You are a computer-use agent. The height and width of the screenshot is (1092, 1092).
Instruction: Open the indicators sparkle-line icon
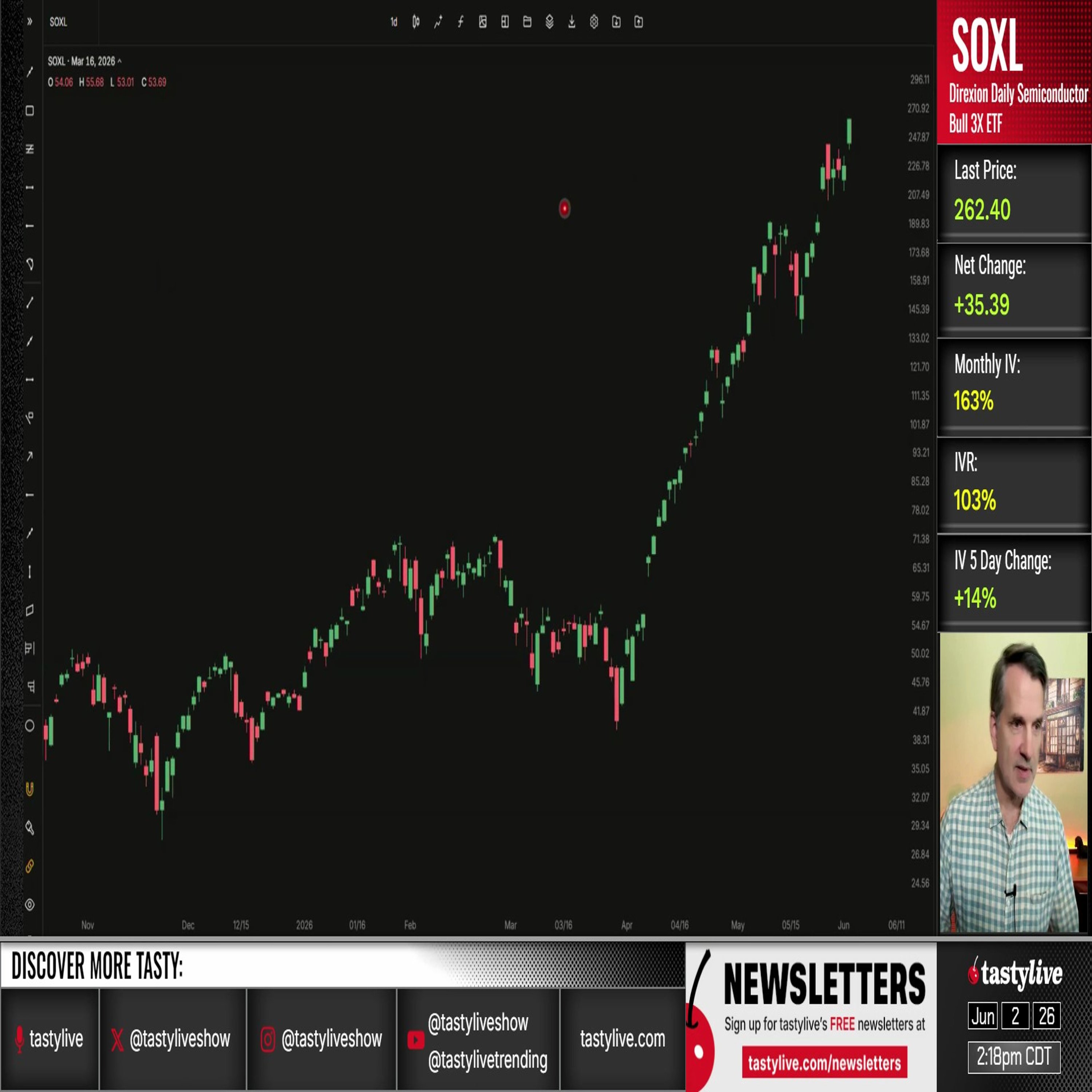pyautogui.click(x=438, y=22)
